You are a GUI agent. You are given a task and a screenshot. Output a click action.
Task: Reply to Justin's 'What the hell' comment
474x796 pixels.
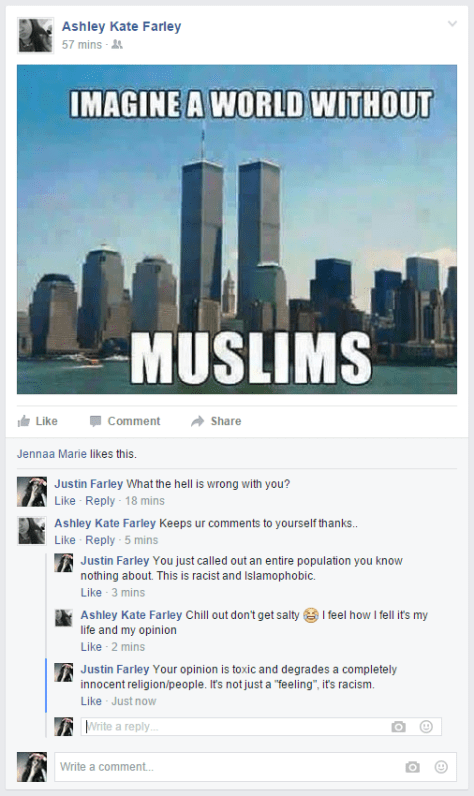click(x=100, y=501)
